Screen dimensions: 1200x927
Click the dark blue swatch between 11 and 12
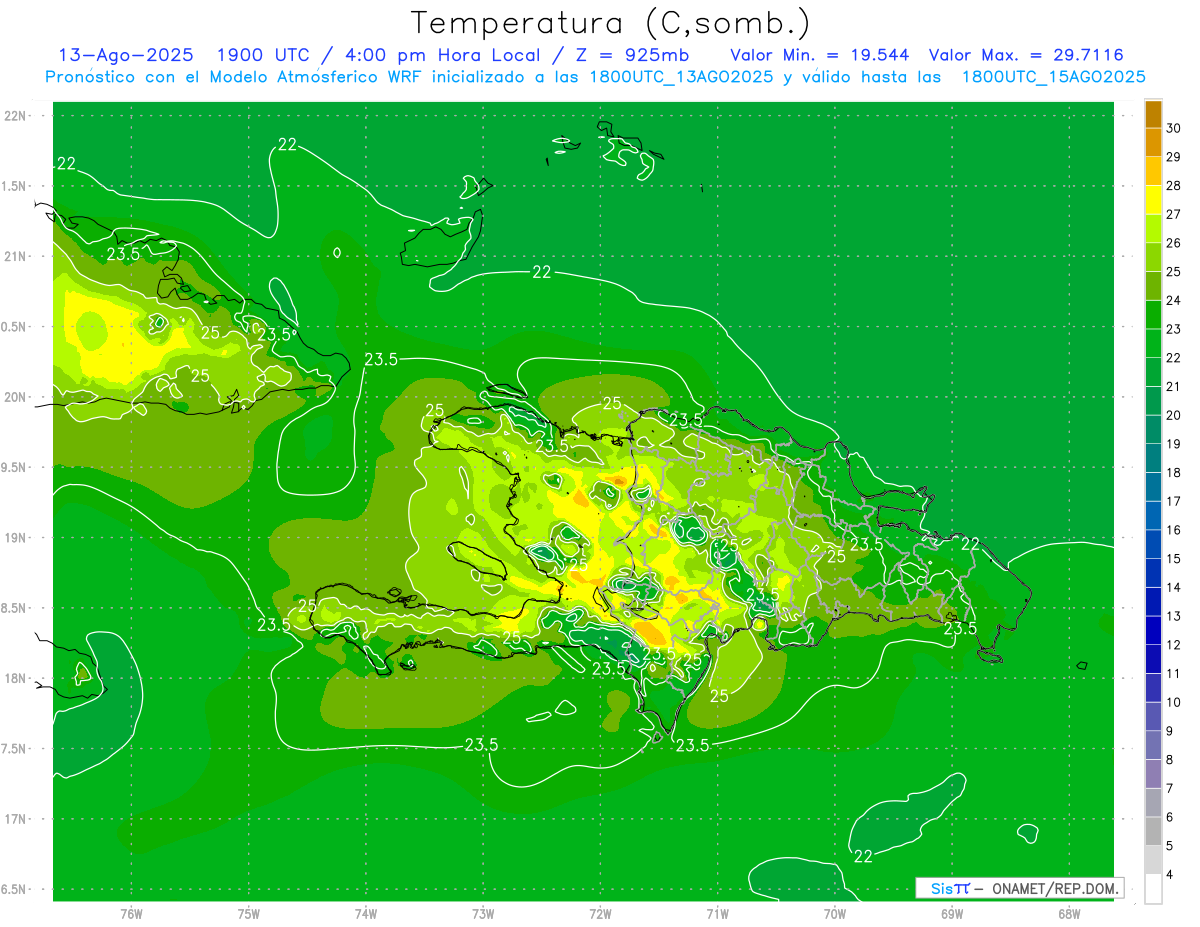tap(1153, 660)
